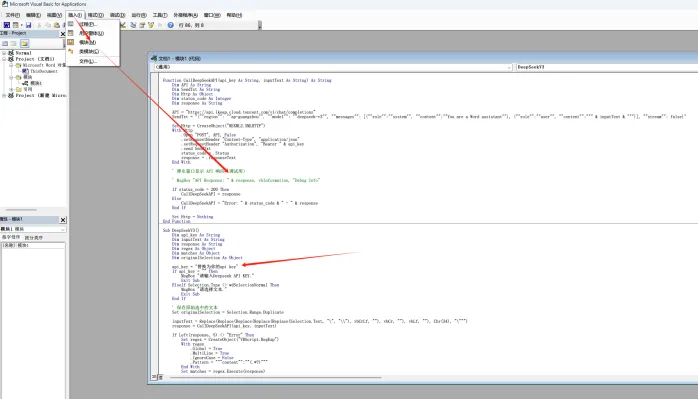
Task: Click the api_key assignment code line
Action: (x=205, y=267)
